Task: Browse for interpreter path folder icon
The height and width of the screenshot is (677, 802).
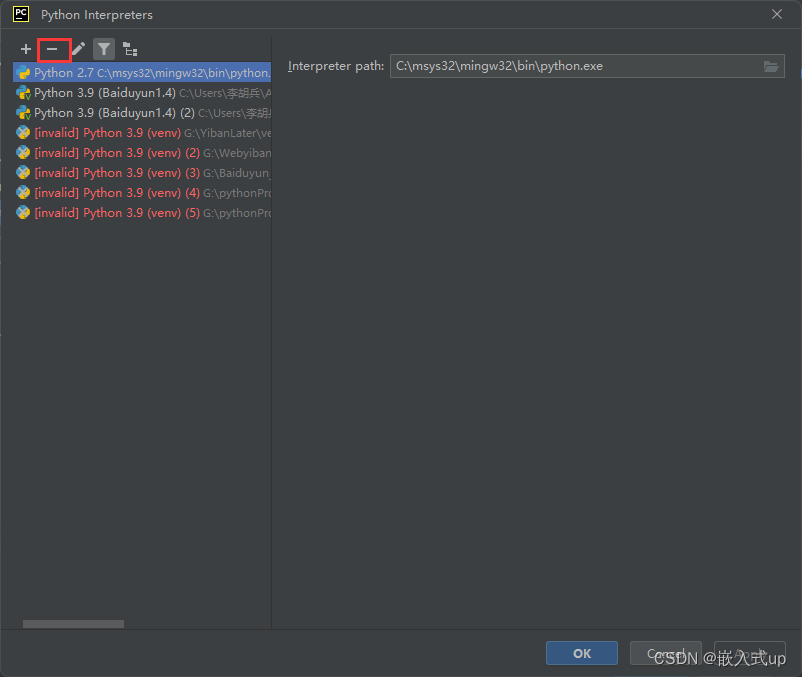Action: (x=771, y=66)
